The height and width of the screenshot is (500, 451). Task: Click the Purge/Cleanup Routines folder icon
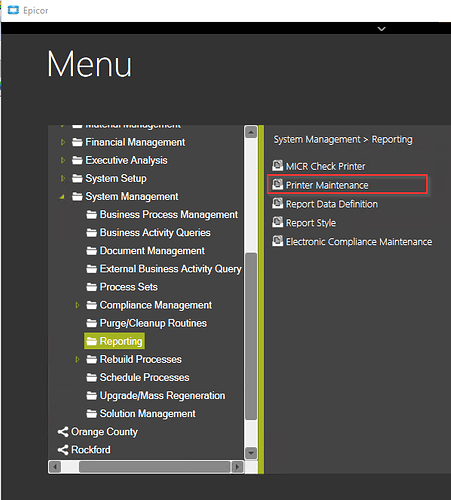tap(91, 323)
